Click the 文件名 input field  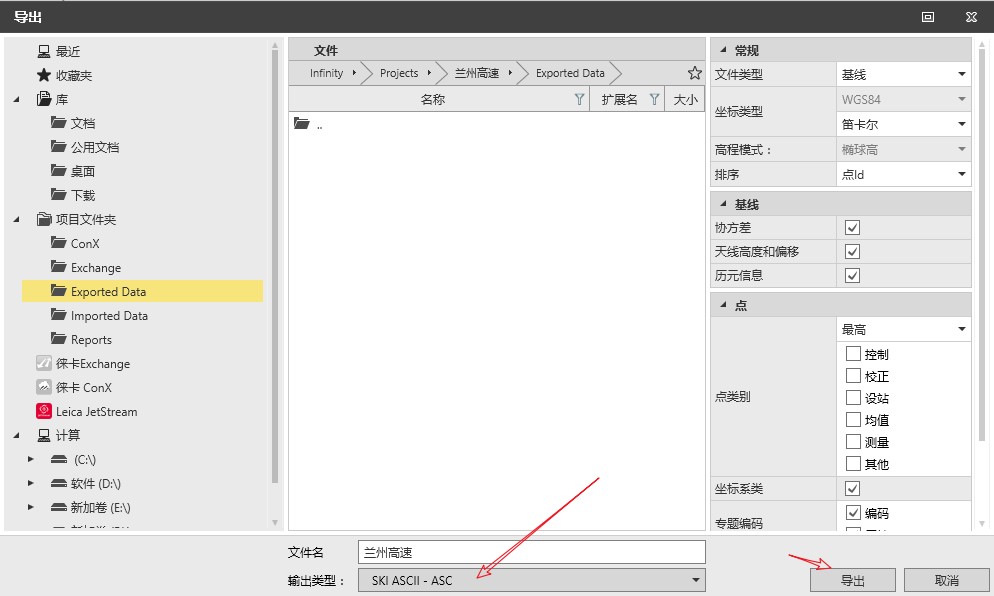tap(531, 552)
